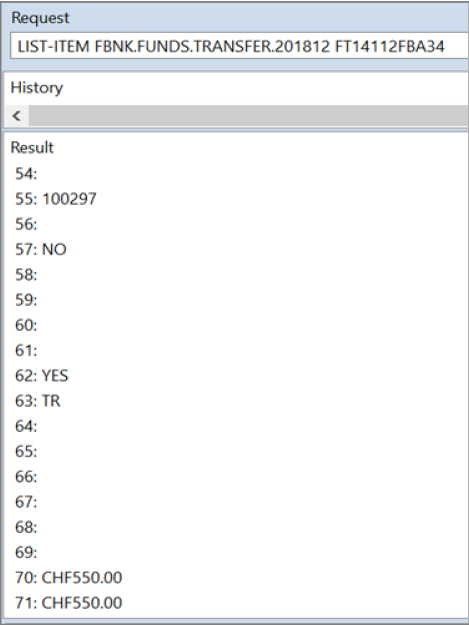This screenshot has width=469, height=625.
Task: Click the empty result line 69
Action: click(x=26, y=552)
